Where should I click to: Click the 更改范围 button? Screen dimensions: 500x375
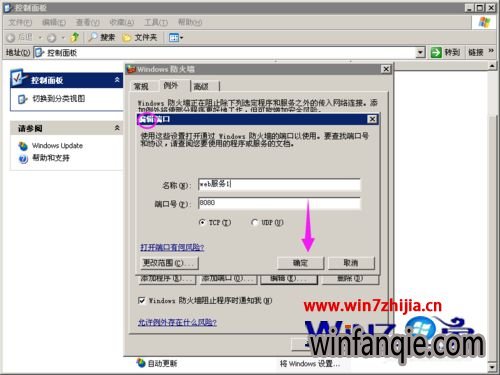click(169, 263)
